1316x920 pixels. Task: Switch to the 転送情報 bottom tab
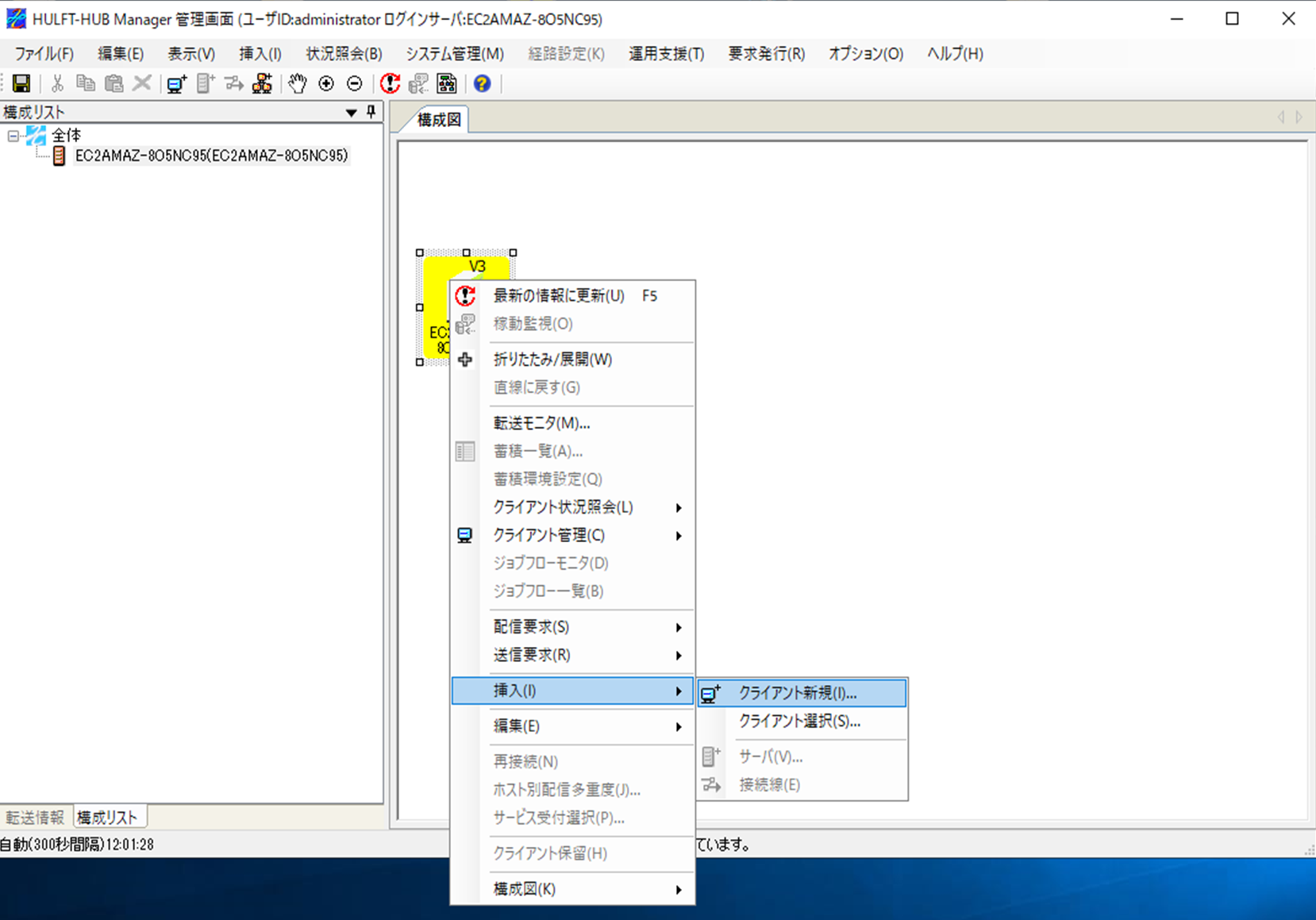point(35,817)
